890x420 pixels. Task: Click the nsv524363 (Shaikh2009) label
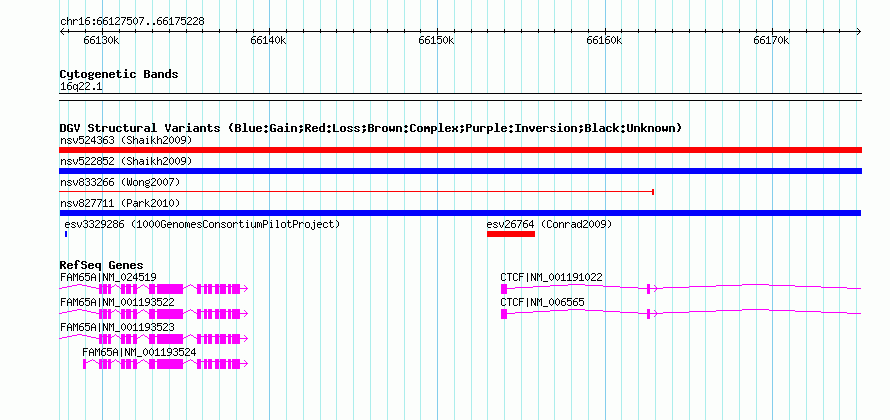point(126,140)
